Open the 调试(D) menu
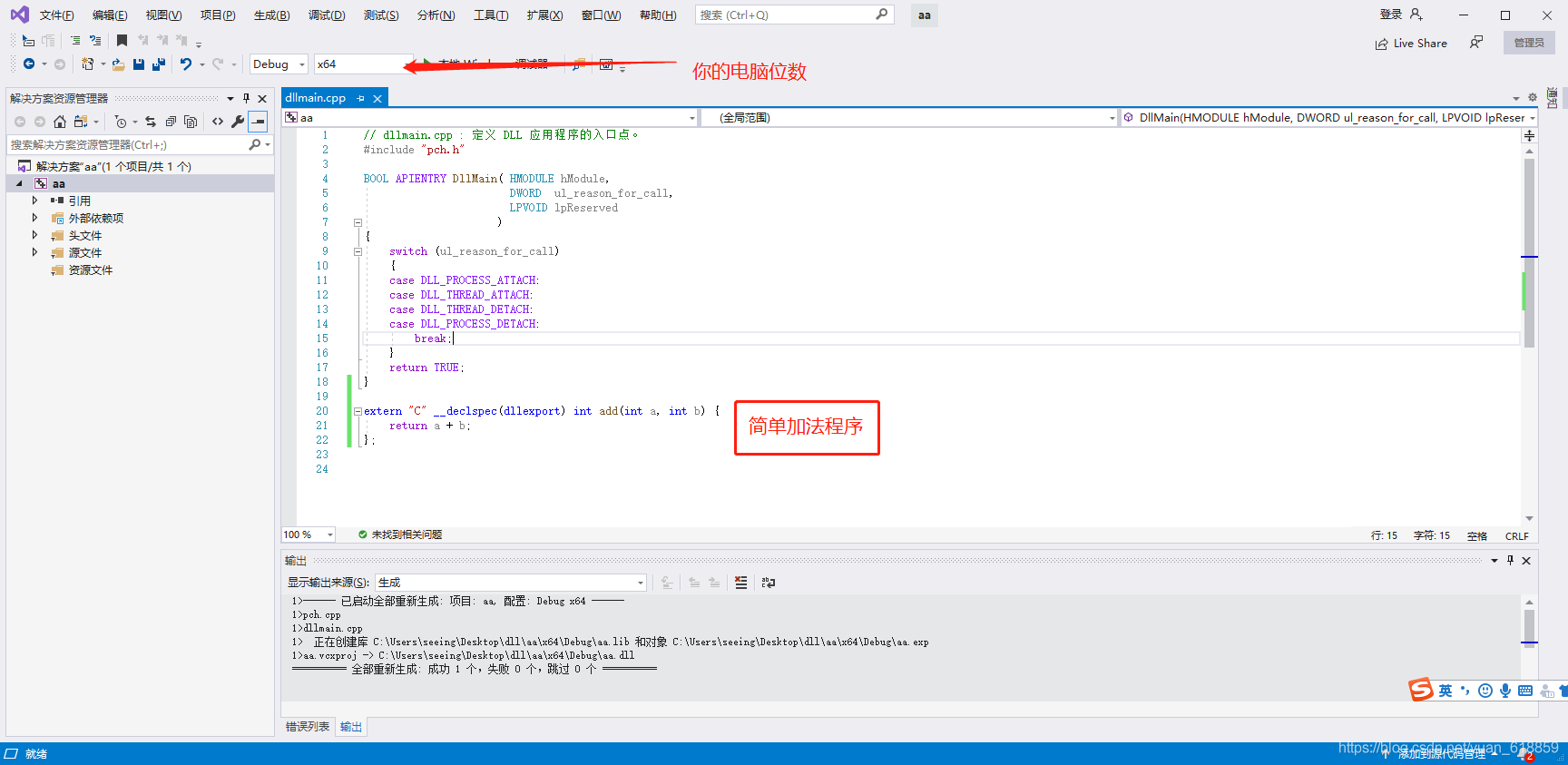 click(x=327, y=15)
